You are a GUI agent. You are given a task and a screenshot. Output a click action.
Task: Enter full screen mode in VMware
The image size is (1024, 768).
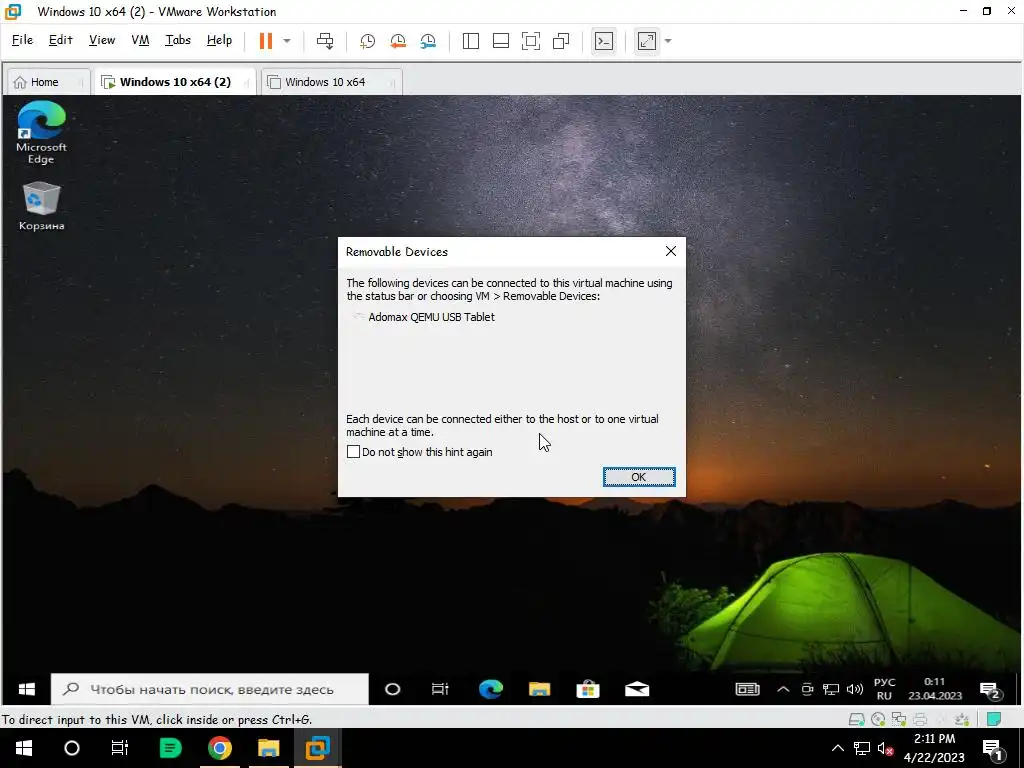[x=531, y=41]
